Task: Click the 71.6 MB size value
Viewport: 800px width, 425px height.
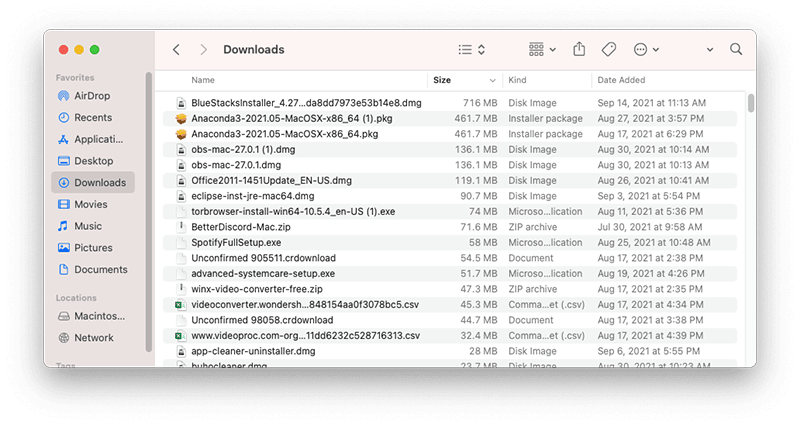Action: click(479, 227)
